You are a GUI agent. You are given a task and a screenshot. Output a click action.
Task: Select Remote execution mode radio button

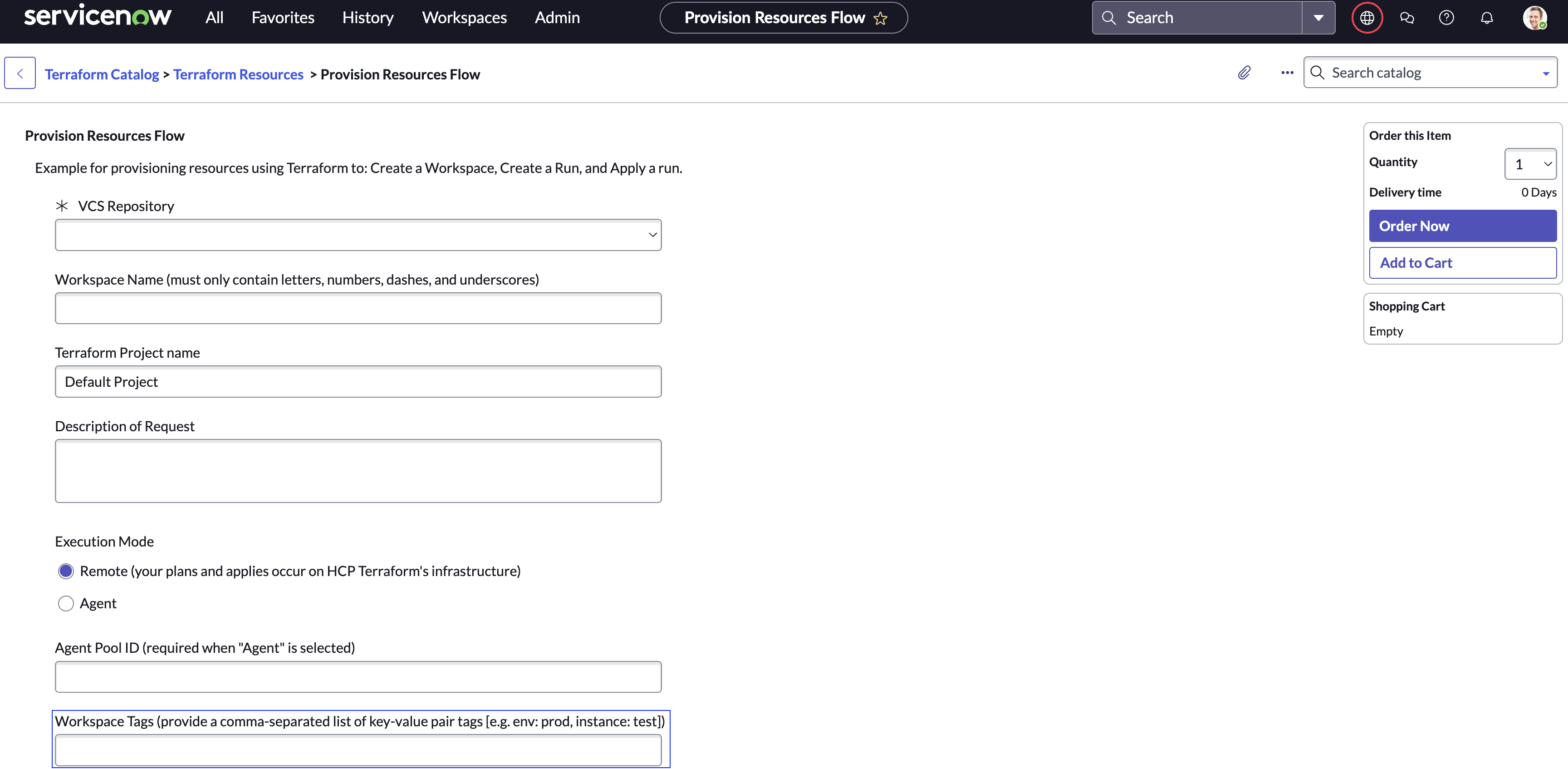coord(66,571)
